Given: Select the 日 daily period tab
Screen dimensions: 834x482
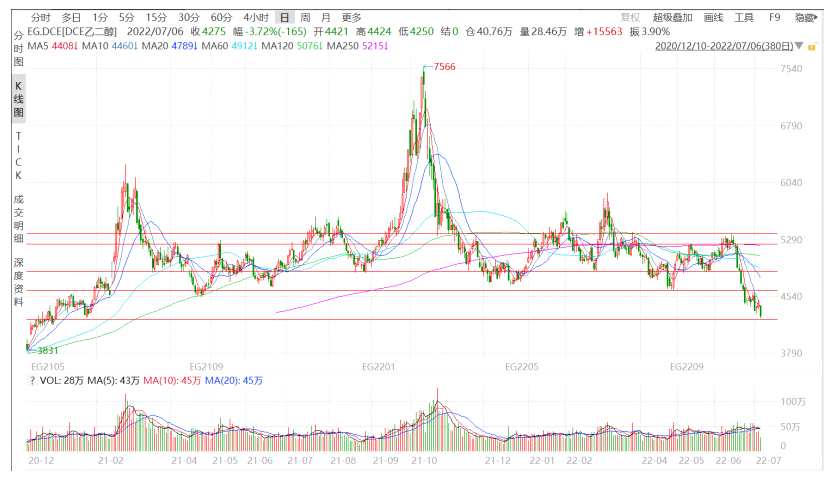Looking at the screenshot, I should [285, 18].
